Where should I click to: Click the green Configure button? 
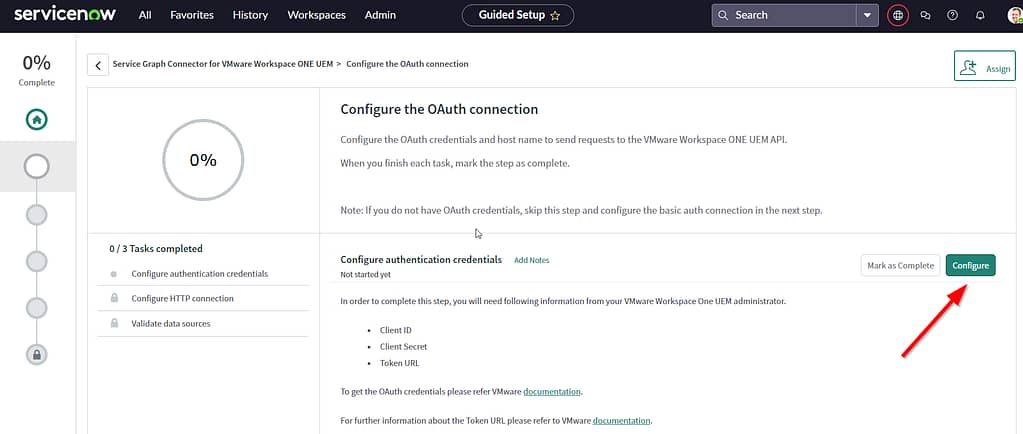pos(970,265)
